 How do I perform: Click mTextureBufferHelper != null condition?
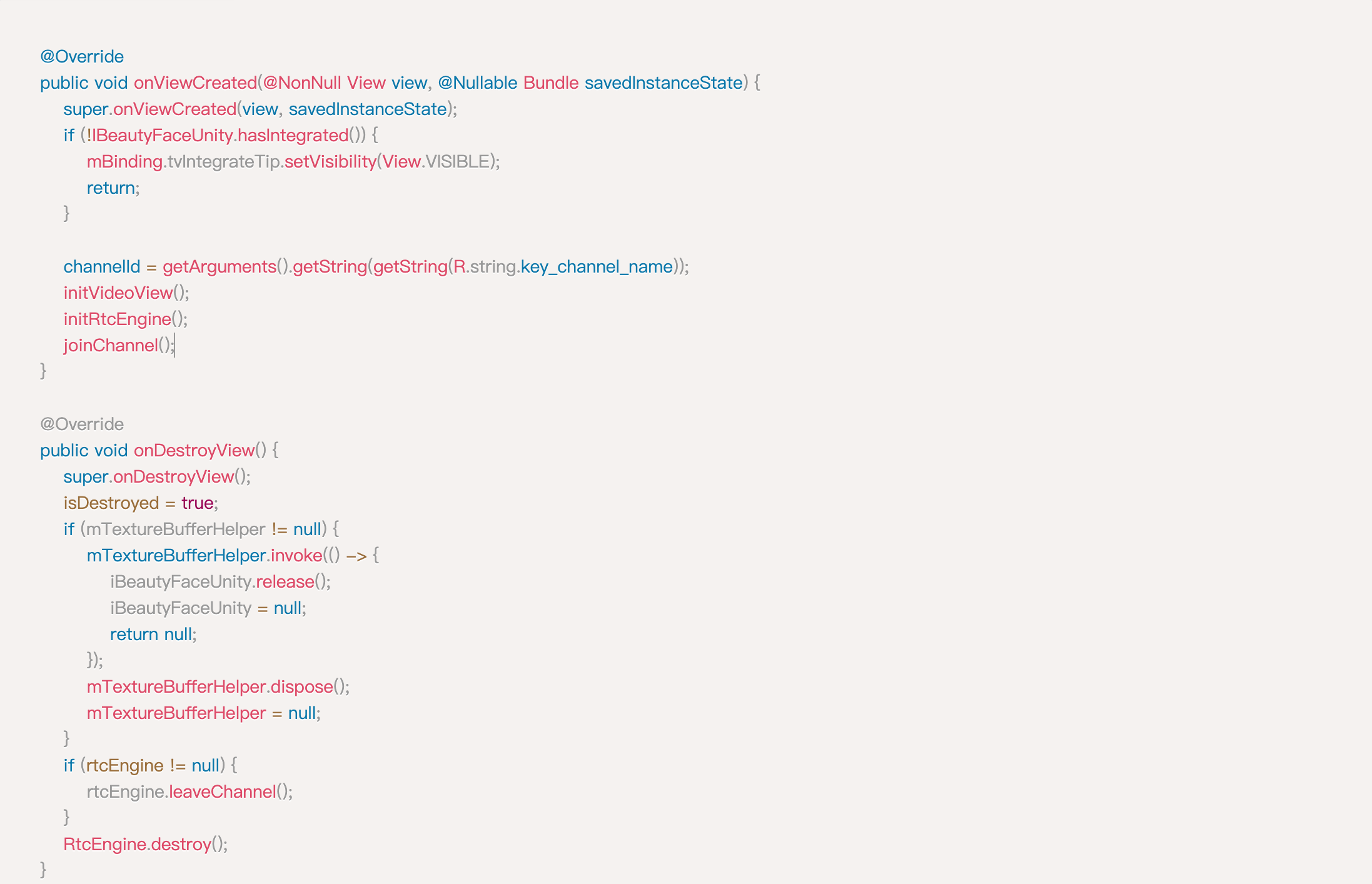(203, 529)
